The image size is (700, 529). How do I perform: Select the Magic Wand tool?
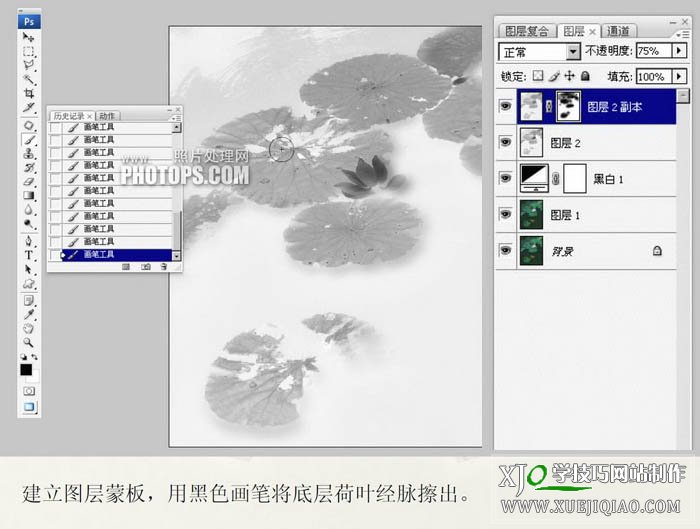pos(29,79)
